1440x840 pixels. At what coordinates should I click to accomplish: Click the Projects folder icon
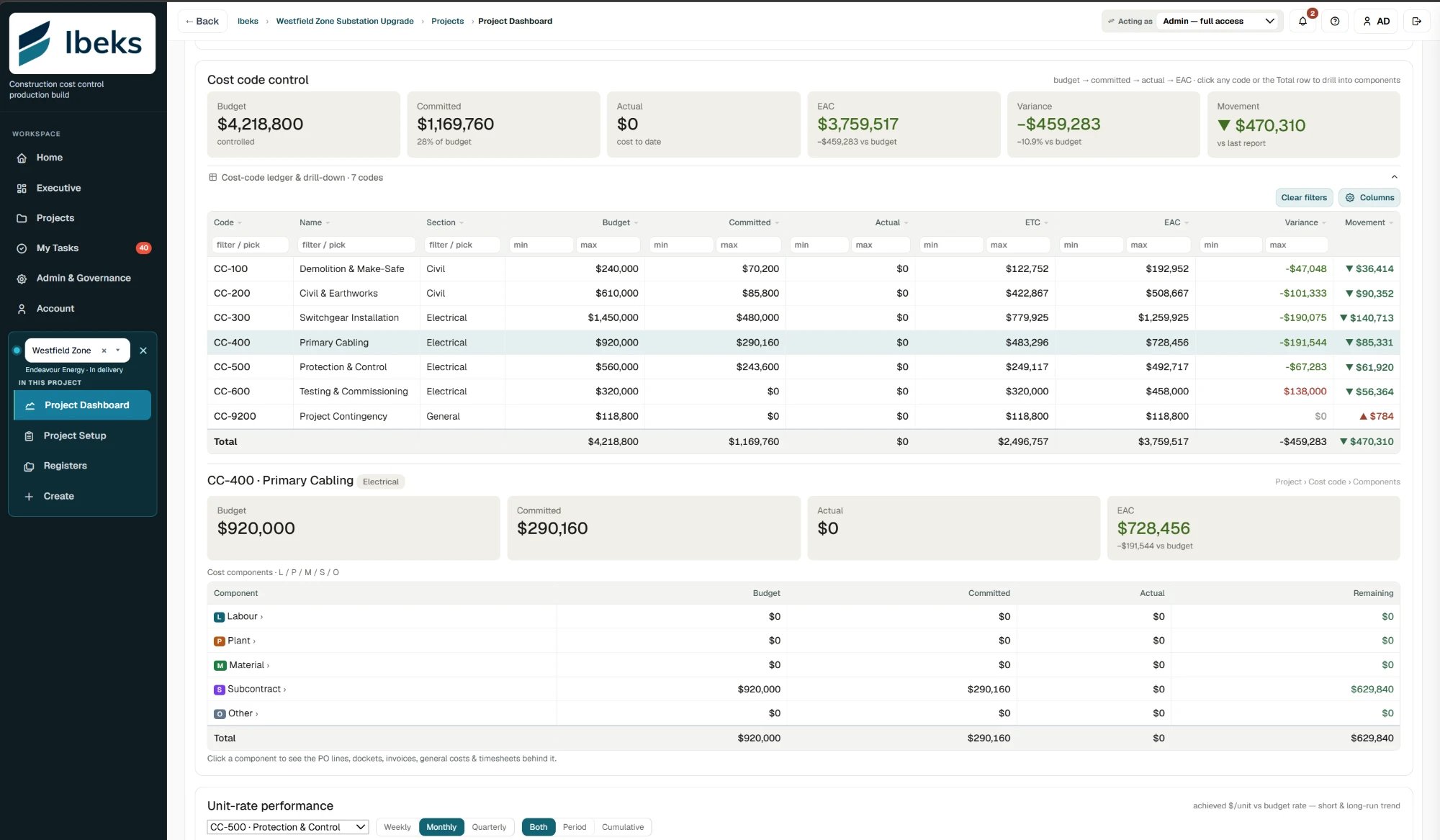tap(22, 218)
